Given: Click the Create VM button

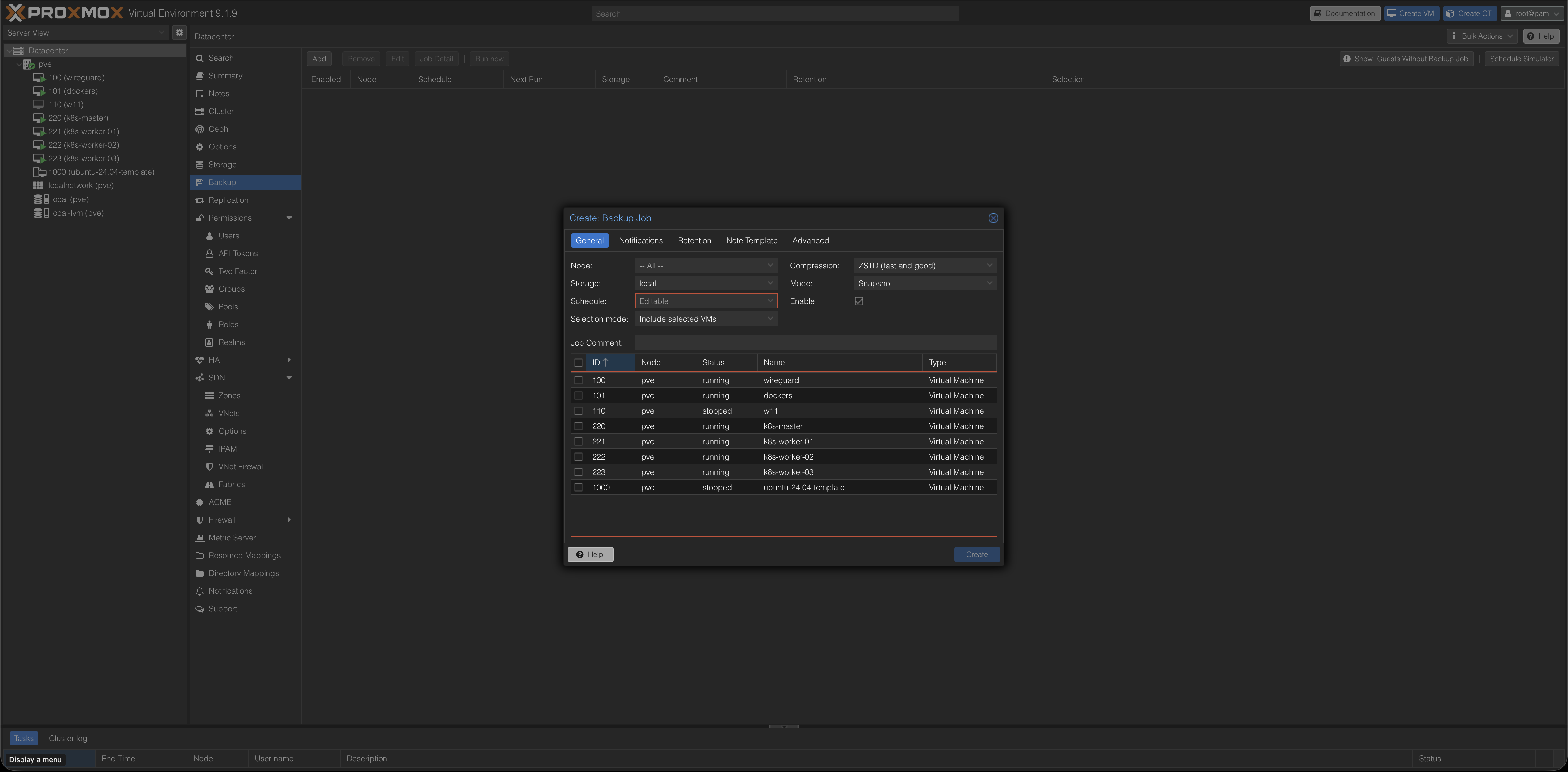Looking at the screenshot, I should click(1411, 13).
